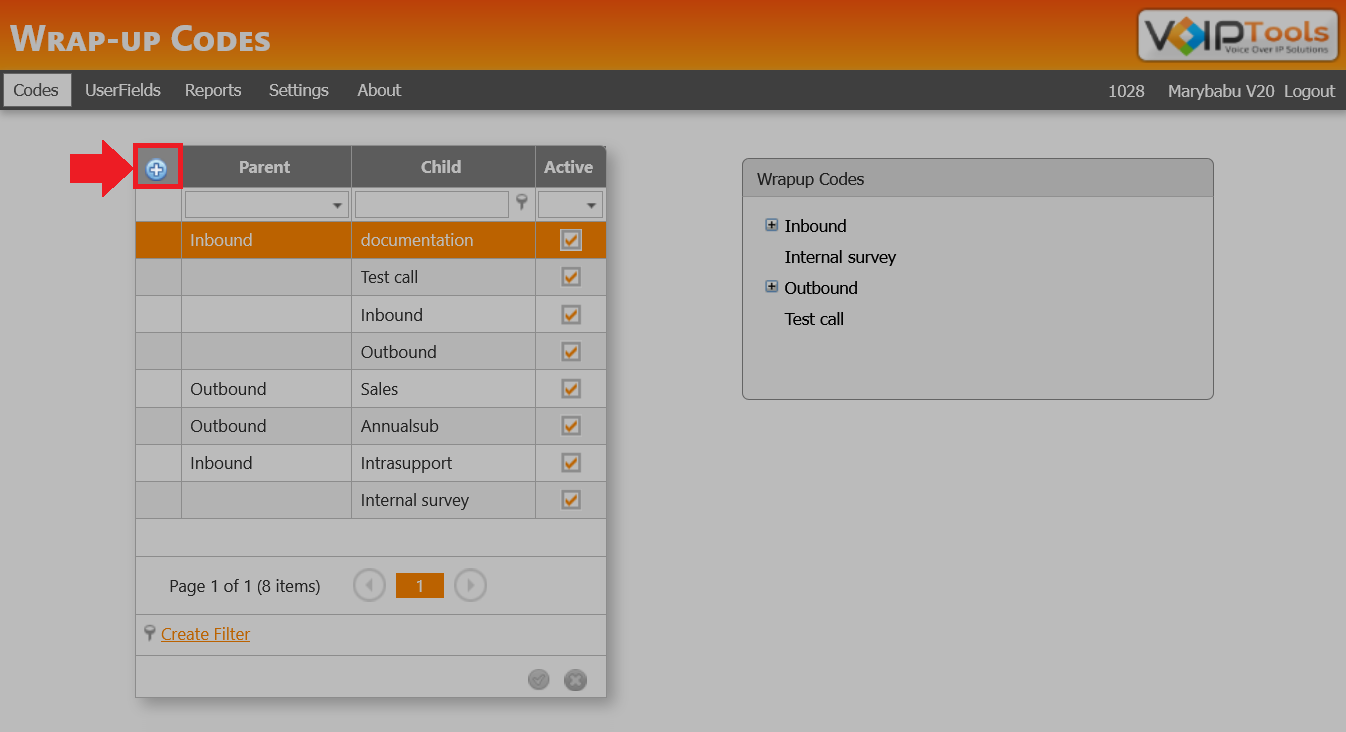
Task: Uncheck Active for the documentation row
Action: click(570, 239)
